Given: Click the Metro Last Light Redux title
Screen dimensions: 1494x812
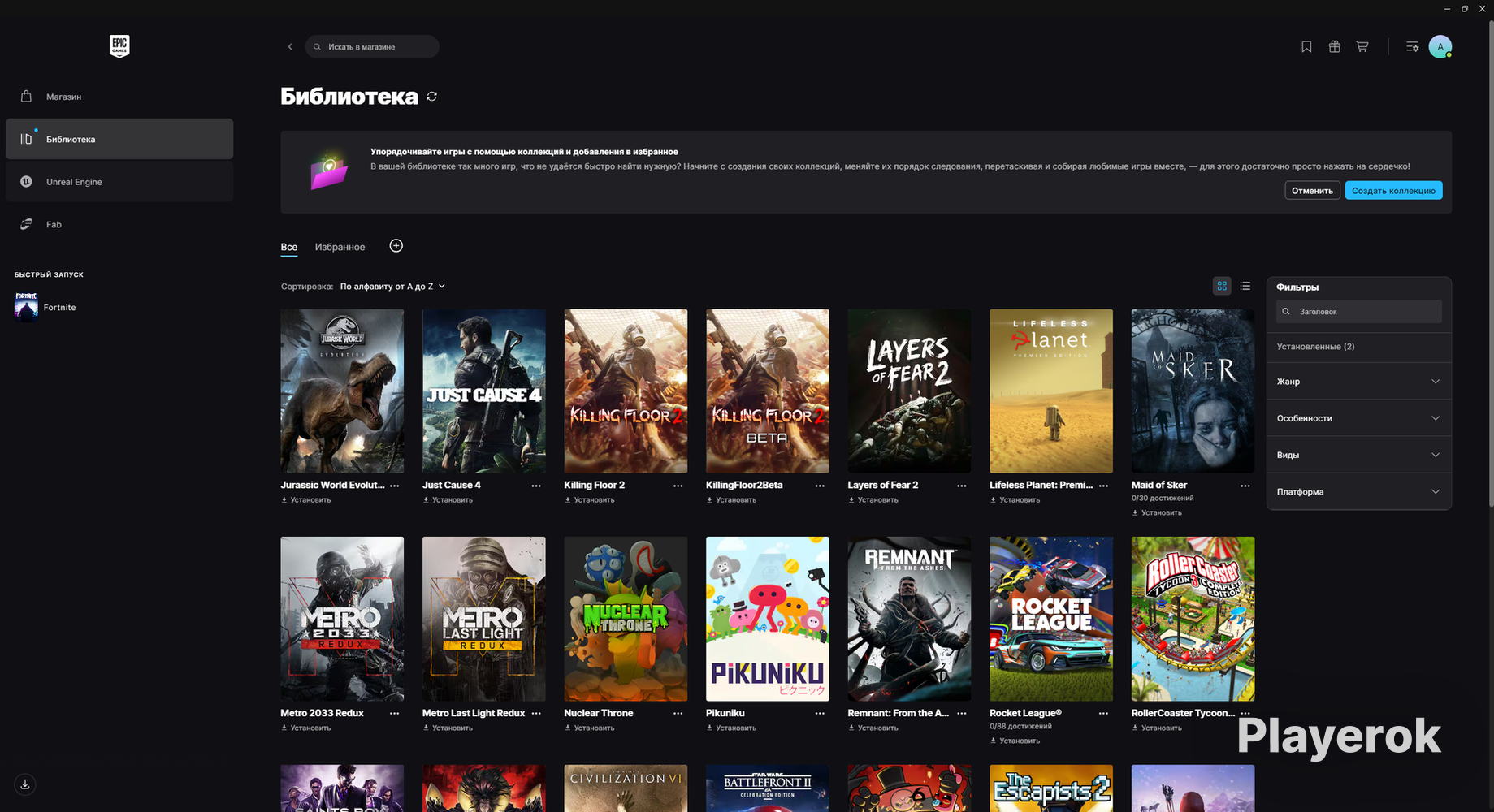Looking at the screenshot, I should (x=474, y=714).
